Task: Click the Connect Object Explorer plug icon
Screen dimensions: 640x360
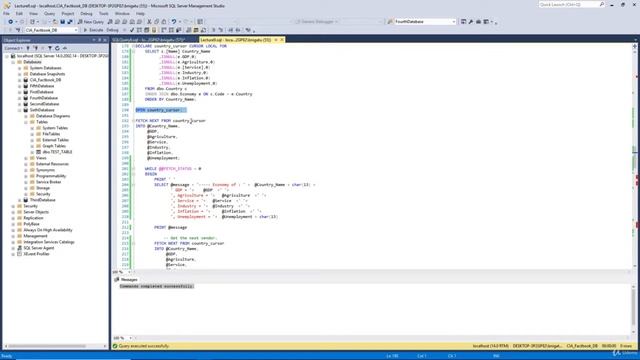Action: [28, 48]
